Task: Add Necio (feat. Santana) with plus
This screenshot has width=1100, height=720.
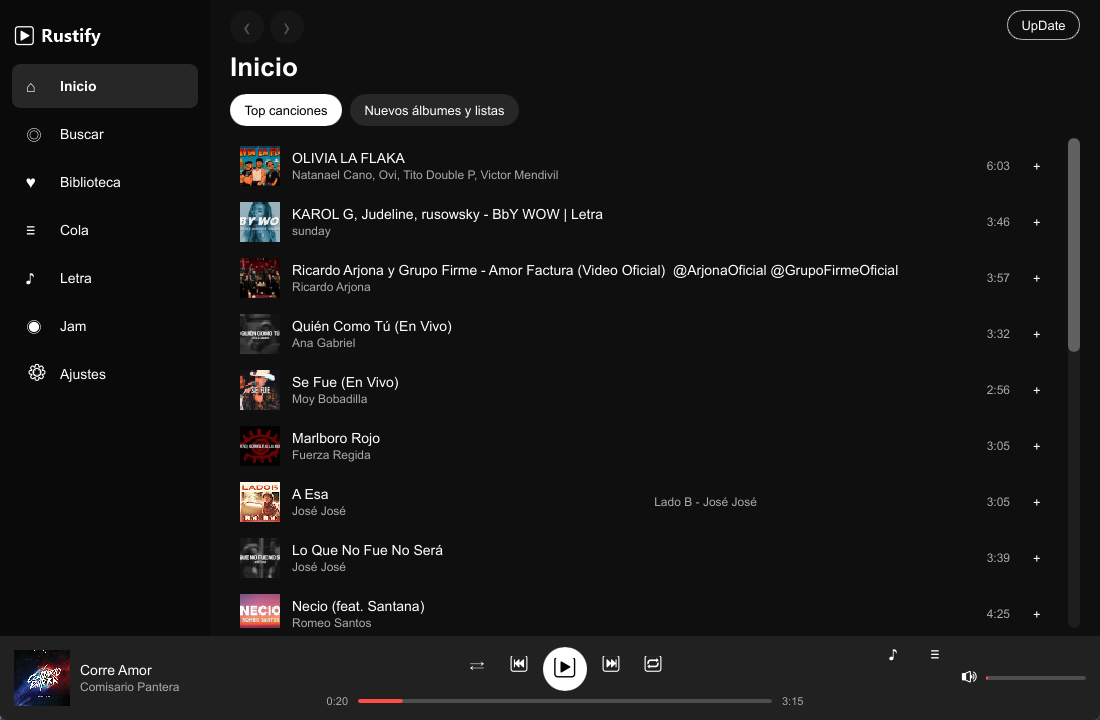Action: point(1036,615)
